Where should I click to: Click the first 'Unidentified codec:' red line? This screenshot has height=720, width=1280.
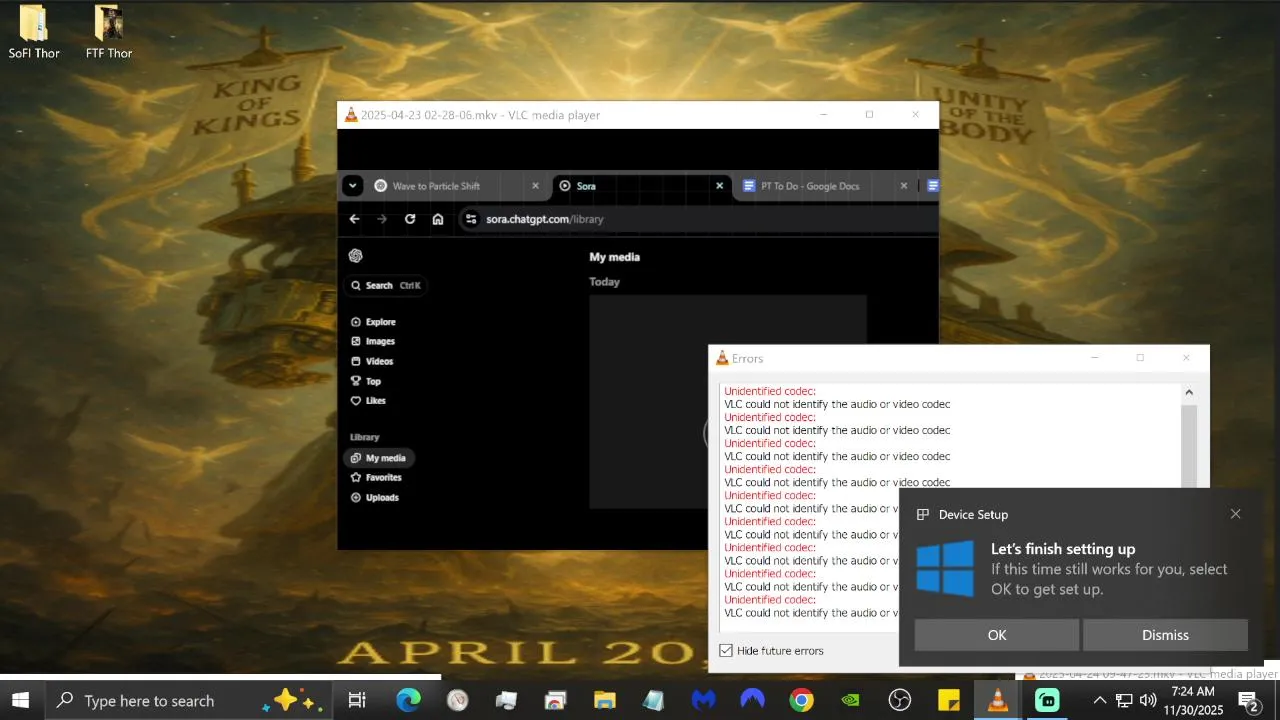click(x=770, y=391)
